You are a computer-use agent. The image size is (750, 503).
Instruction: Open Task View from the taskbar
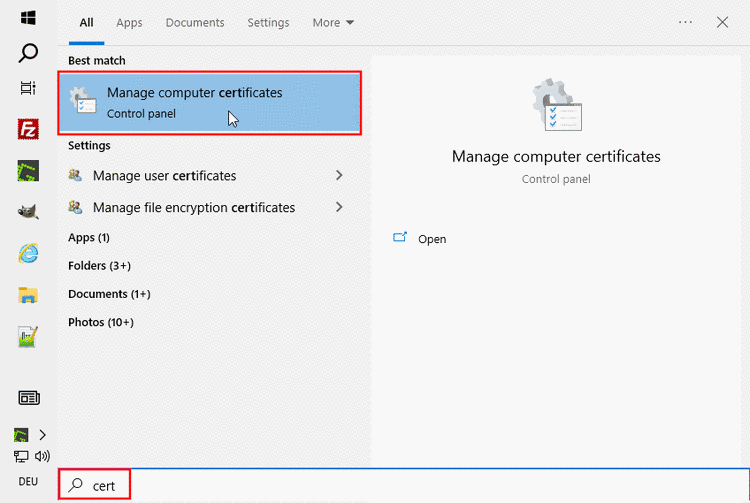(x=28, y=88)
